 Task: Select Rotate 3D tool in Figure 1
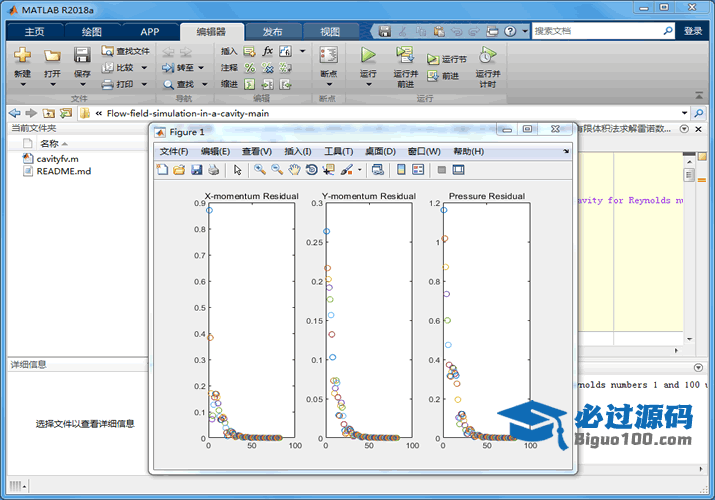(x=312, y=170)
